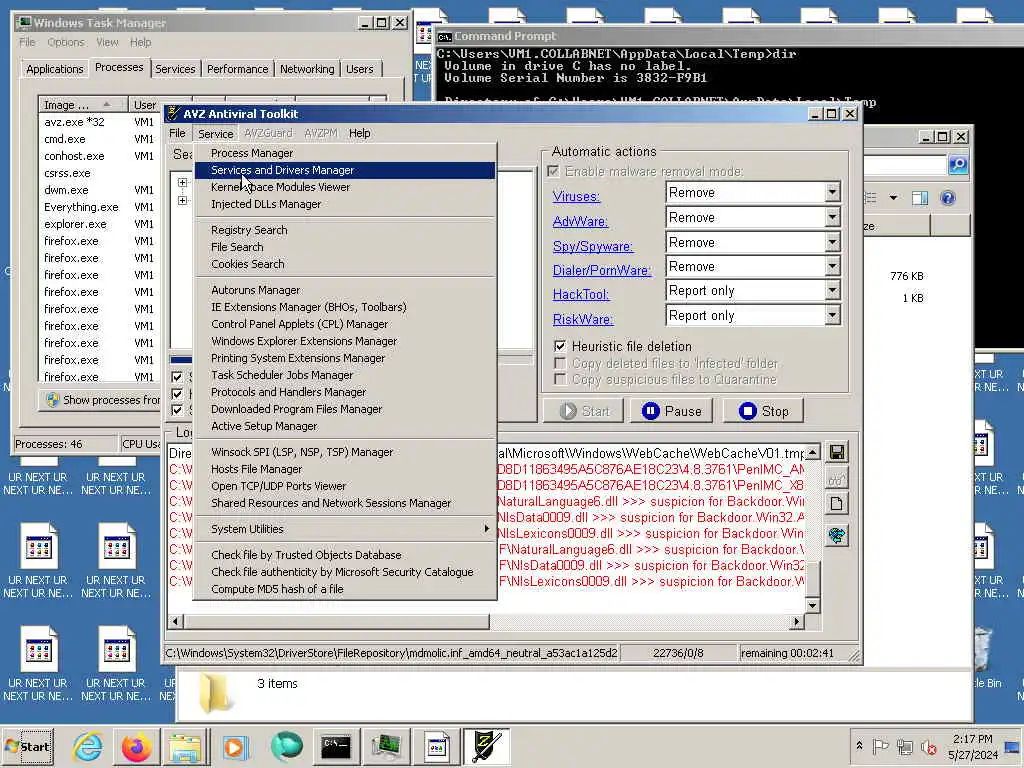Open Help question mark icon in Explorer window
Viewport: 1024px width, 768px height.
click(948, 197)
